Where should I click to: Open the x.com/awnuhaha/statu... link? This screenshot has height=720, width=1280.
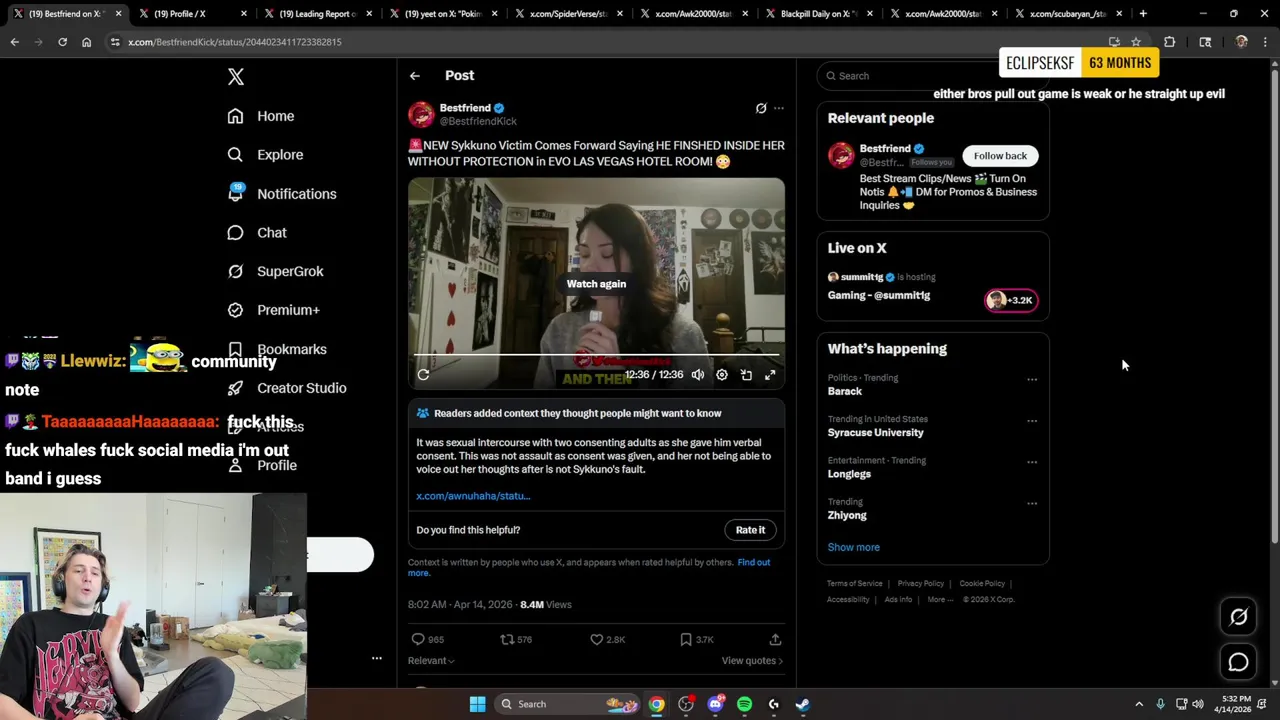(x=473, y=496)
